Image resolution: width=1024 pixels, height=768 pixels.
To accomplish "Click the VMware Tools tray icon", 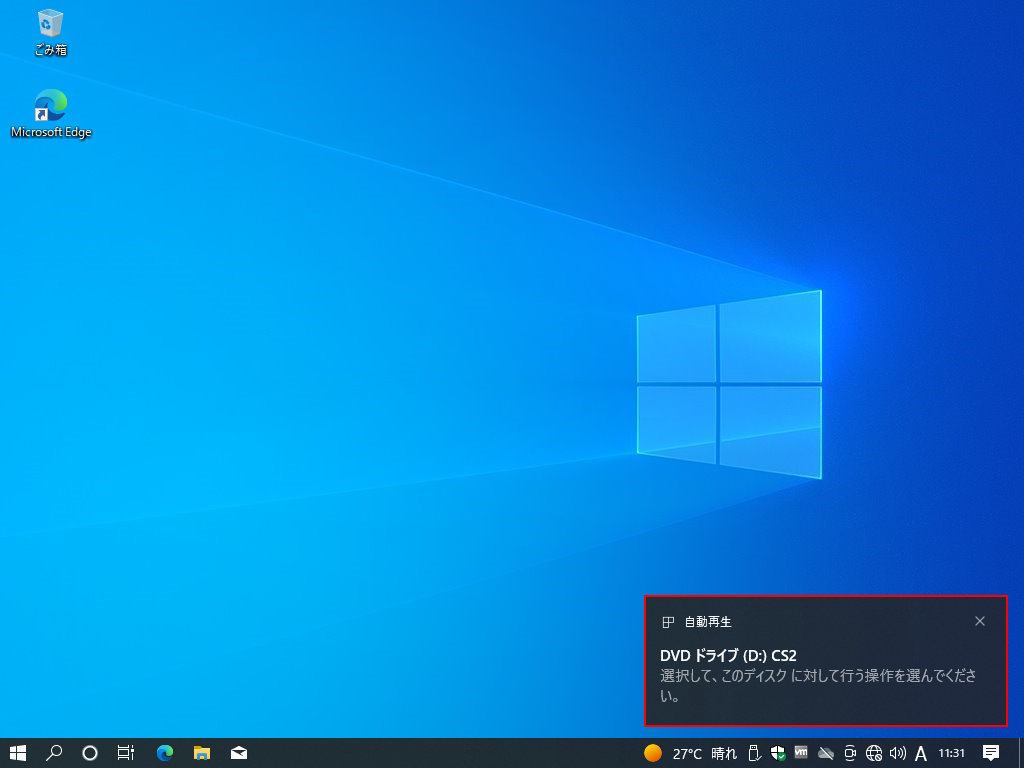I will [801, 752].
